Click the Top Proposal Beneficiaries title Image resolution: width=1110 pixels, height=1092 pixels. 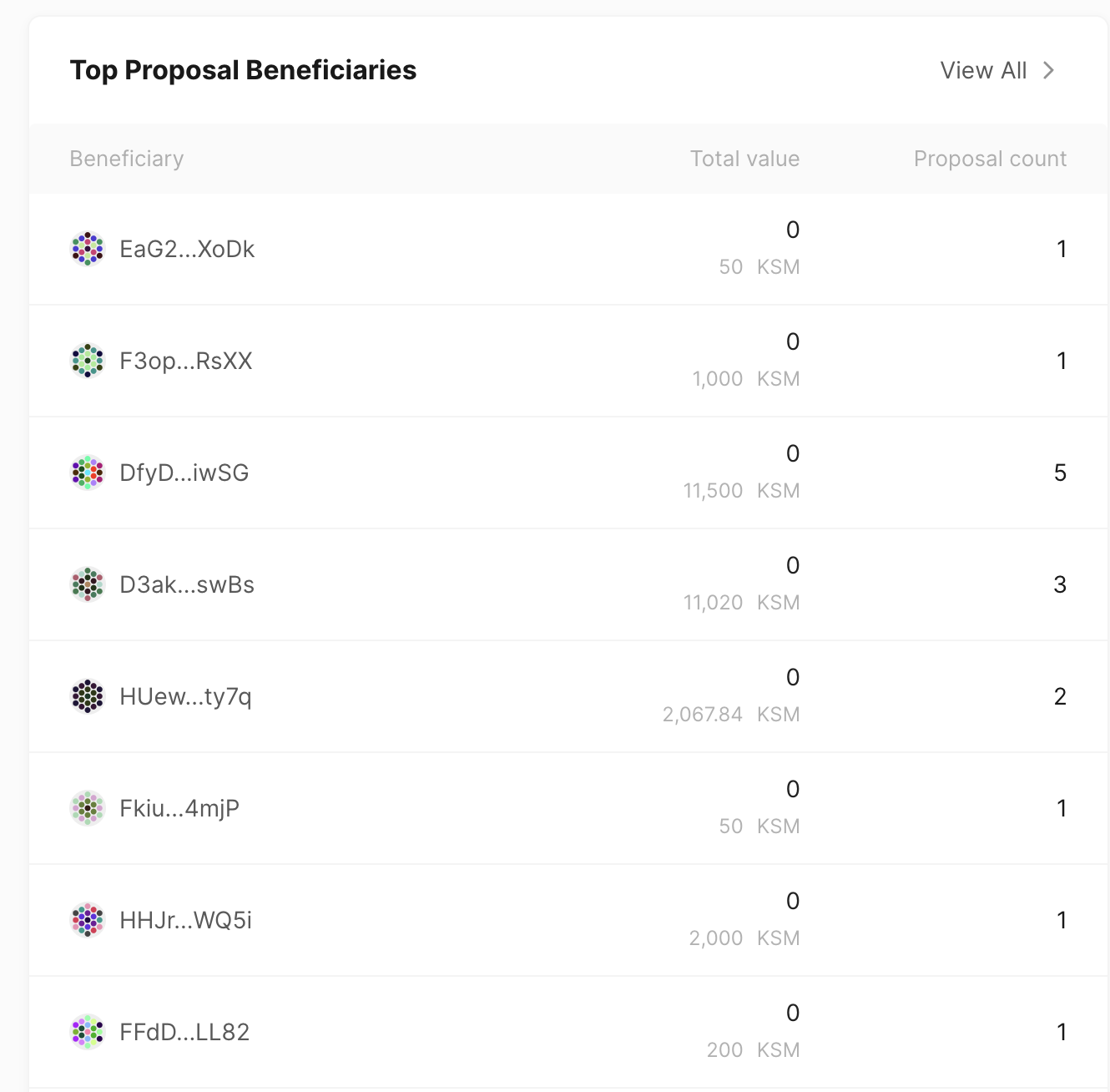pos(244,70)
